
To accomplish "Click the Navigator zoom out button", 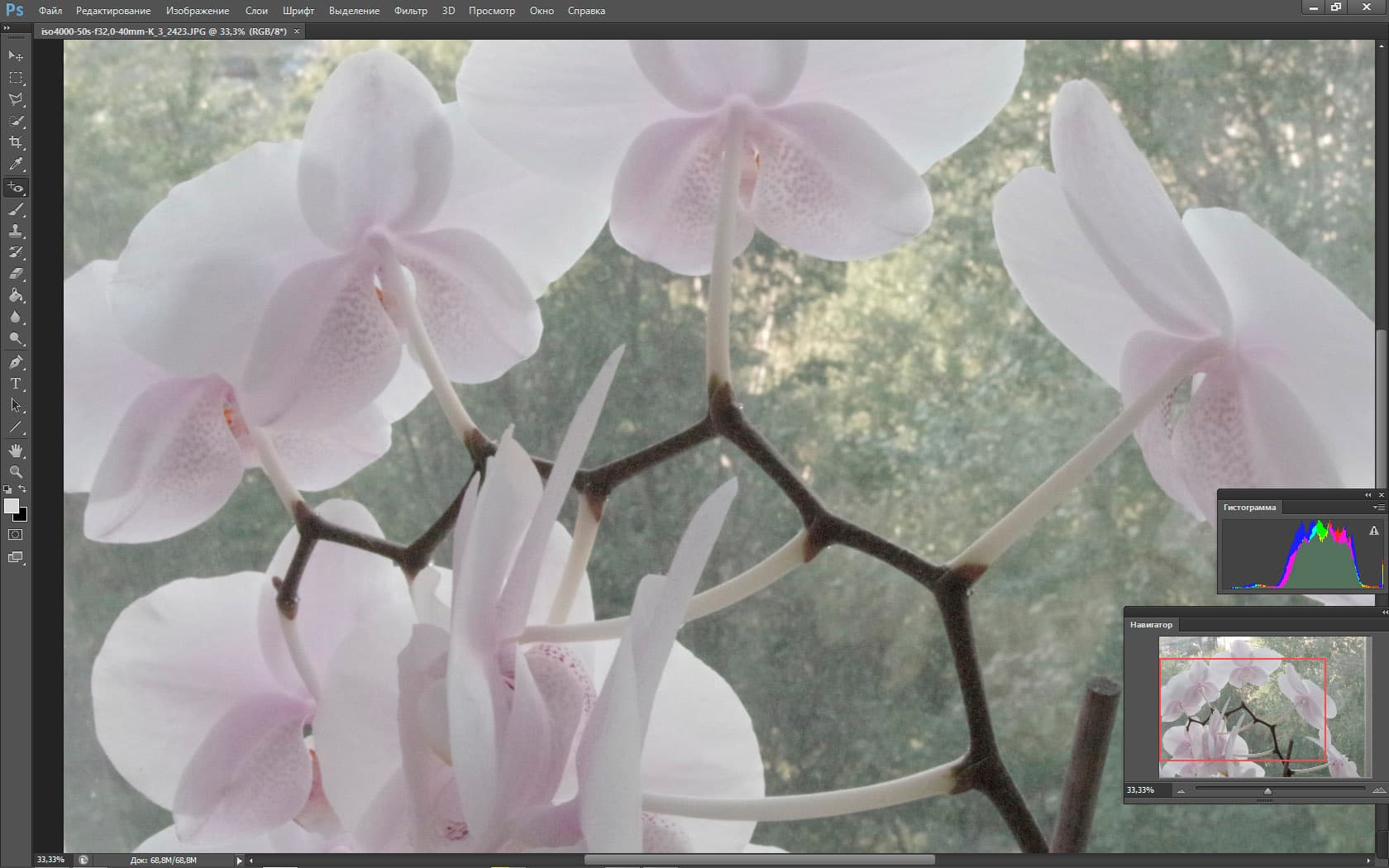I will [x=1181, y=791].
